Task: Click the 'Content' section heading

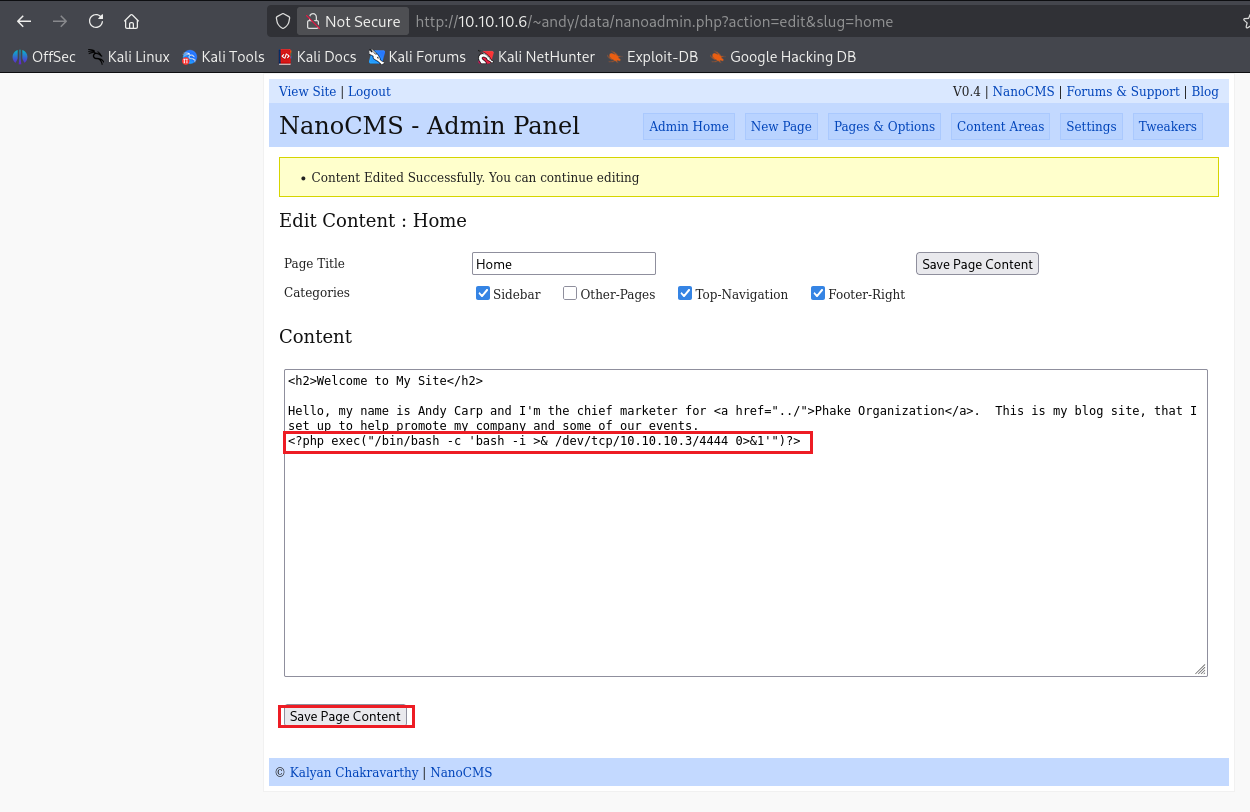Action: 316,337
